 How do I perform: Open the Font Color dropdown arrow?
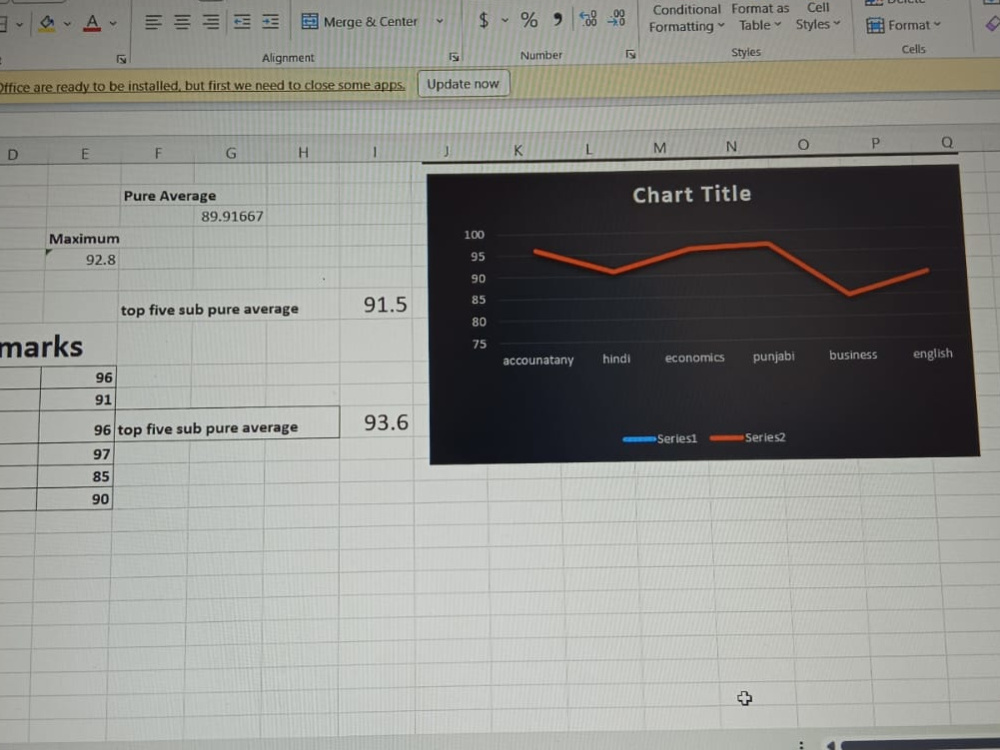[113, 24]
